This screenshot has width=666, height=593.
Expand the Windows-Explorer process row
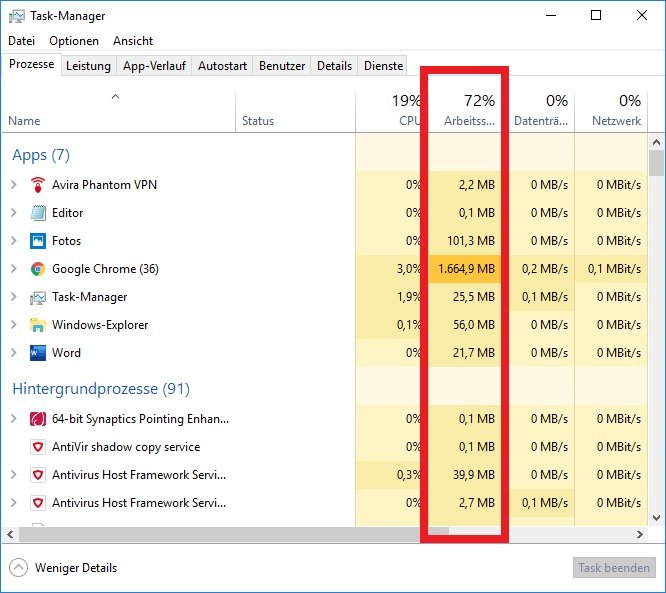pyautogui.click(x=14, y=325)
